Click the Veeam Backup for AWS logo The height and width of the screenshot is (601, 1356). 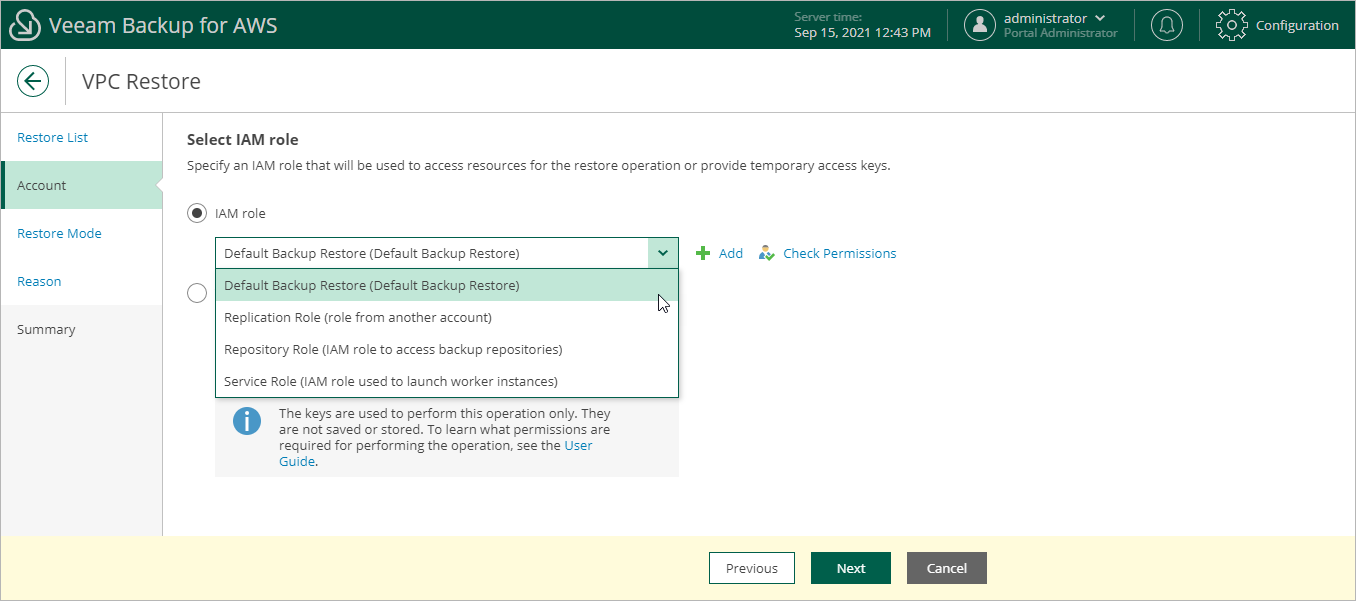(25, 24)
